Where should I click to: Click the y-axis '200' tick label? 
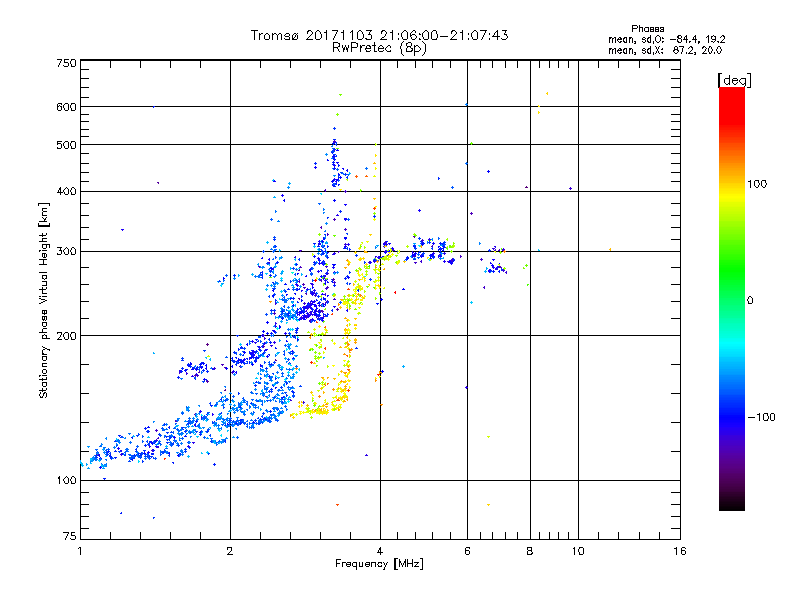coord(66,336)
